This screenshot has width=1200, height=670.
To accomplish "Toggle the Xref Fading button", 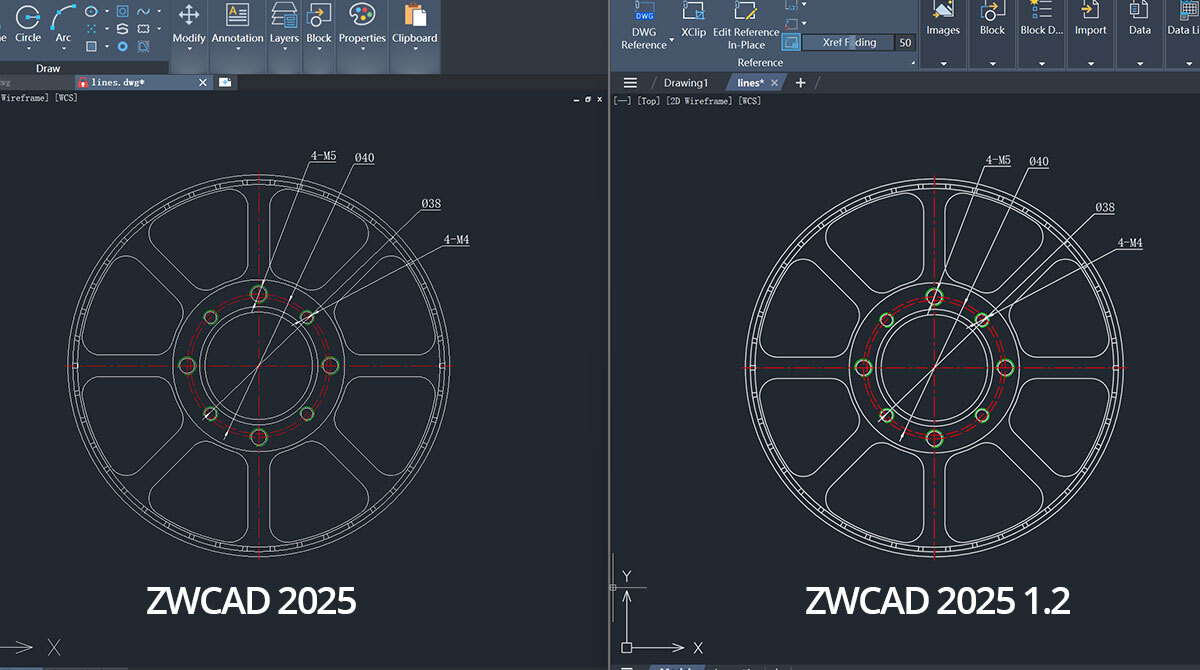I will (791, 42).
